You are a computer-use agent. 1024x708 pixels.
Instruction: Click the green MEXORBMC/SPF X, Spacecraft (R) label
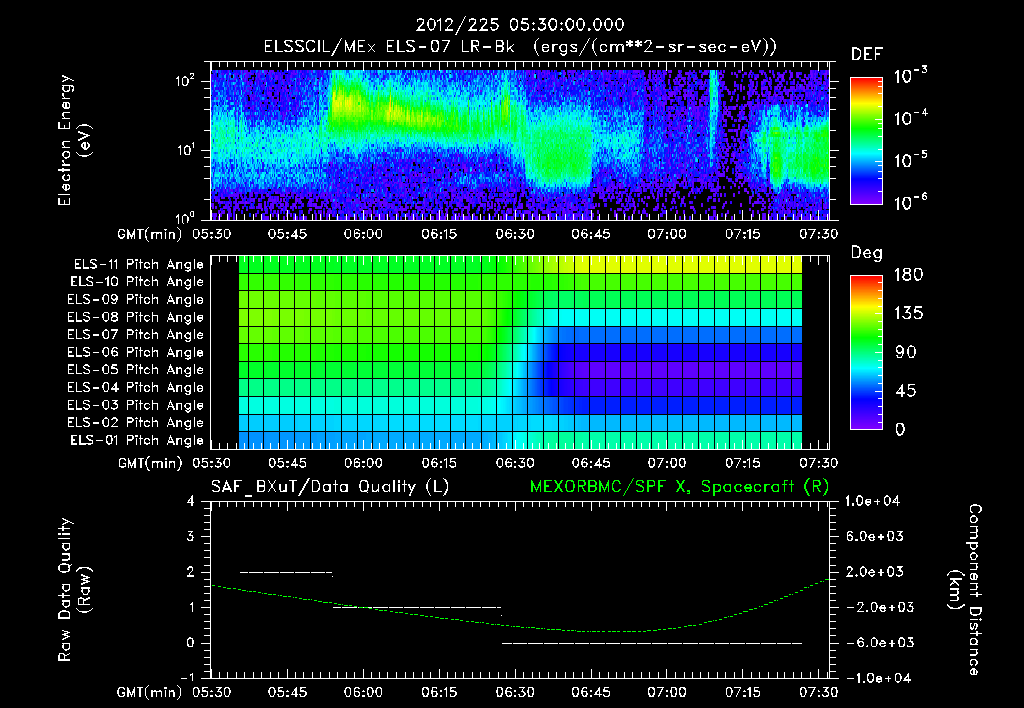(679, 487)
